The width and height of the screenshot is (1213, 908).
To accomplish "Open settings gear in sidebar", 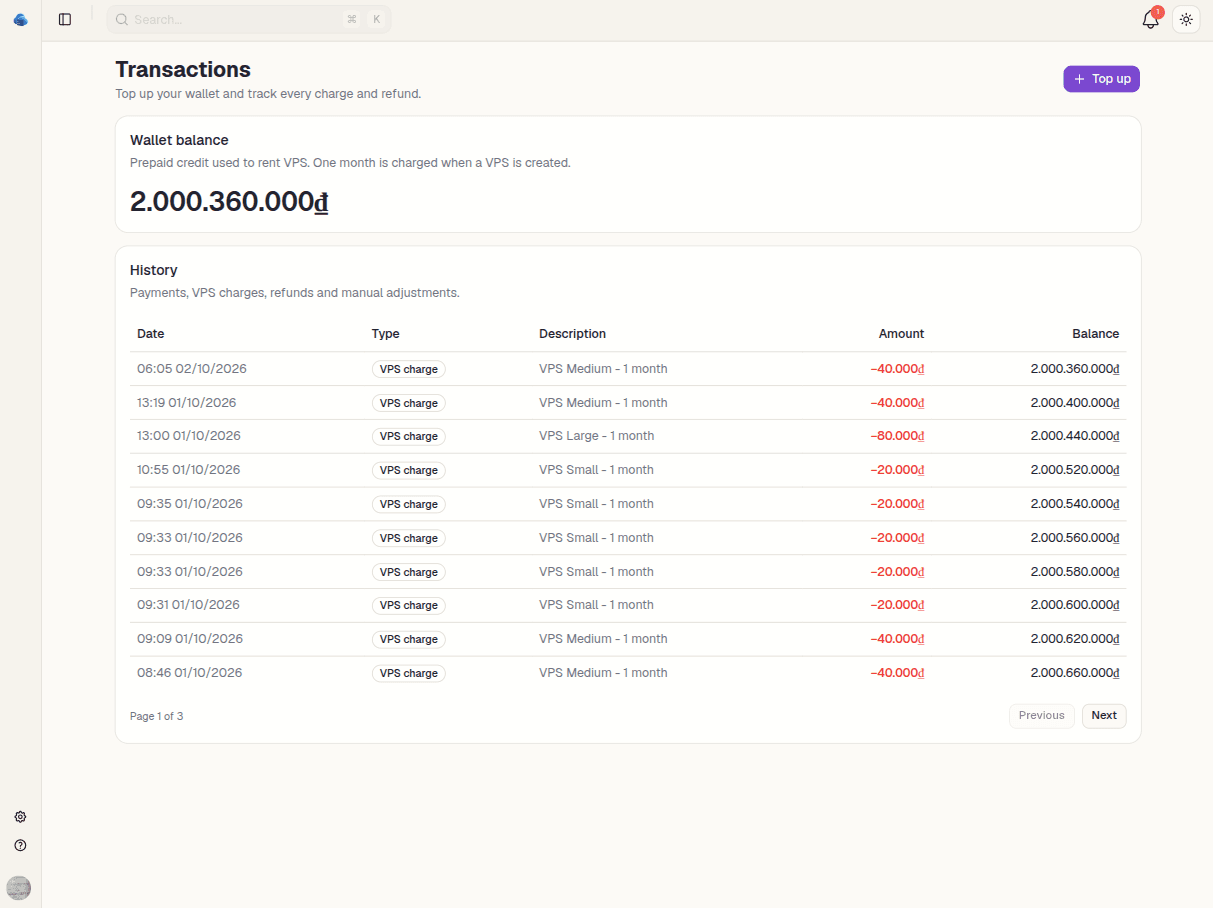I will (x=20, y=817).
